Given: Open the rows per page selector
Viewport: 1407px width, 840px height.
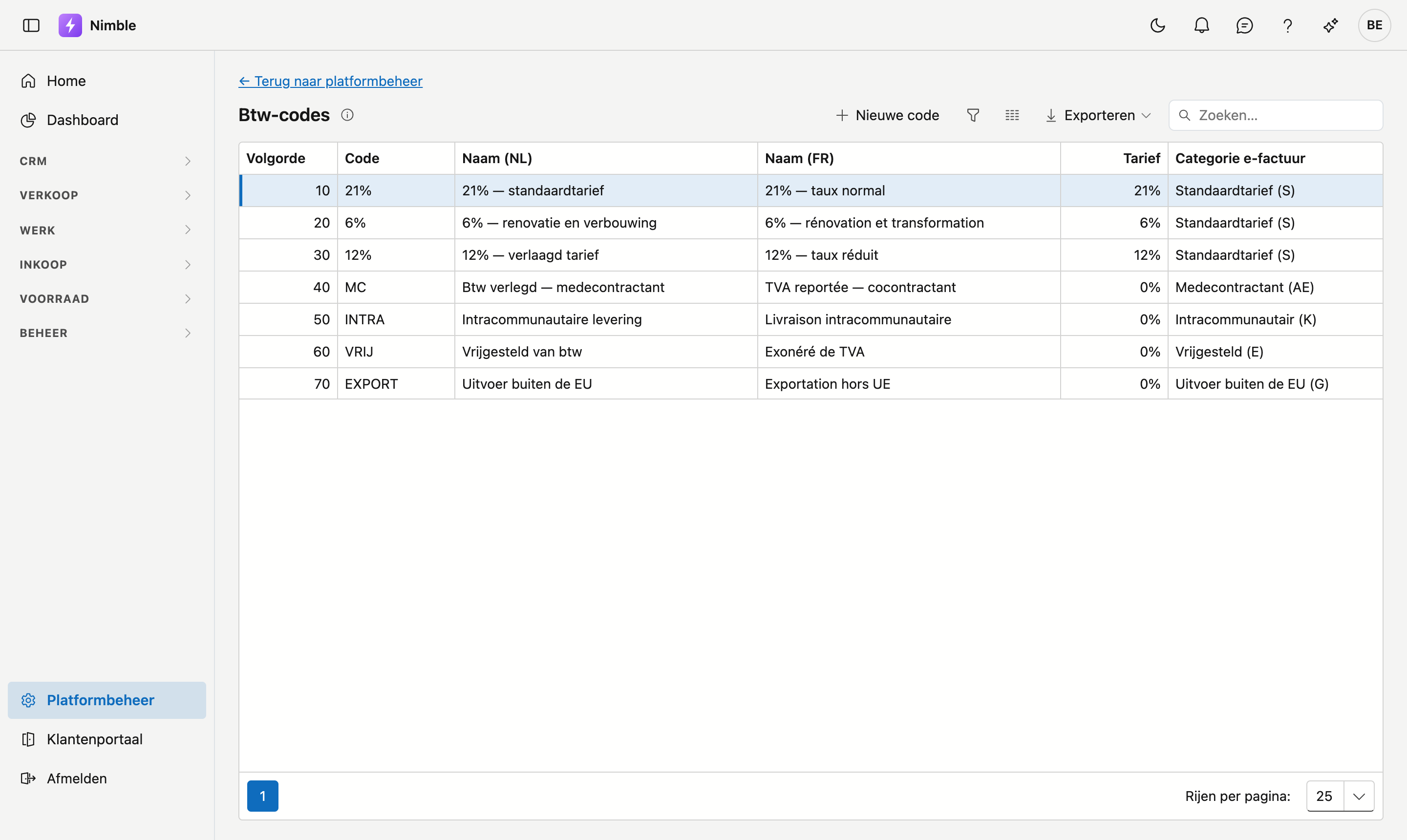Looking at the screenshot, I should click(1340, 796).
